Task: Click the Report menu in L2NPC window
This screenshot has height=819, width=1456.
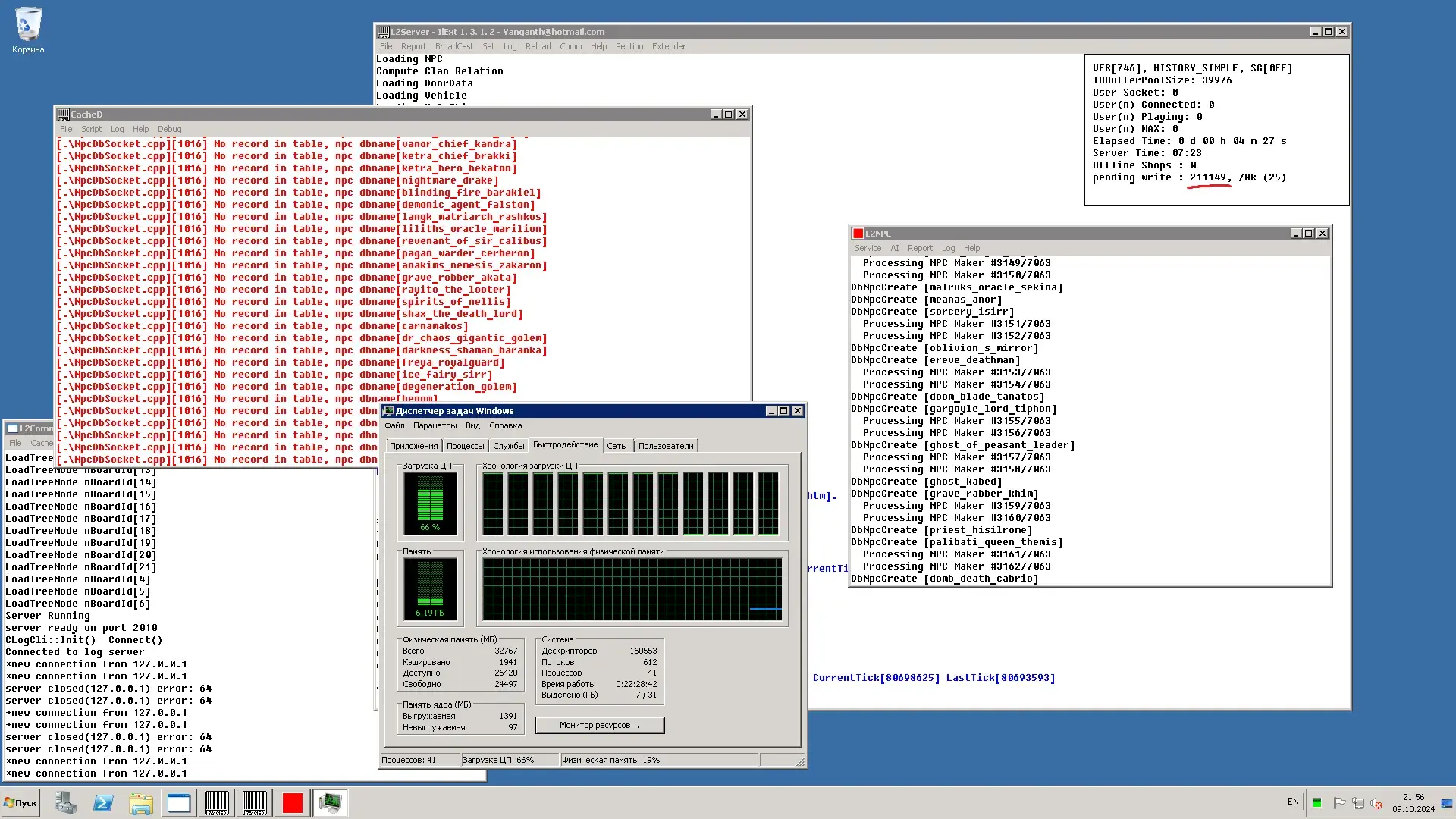Action: click(x=920, y=247)
